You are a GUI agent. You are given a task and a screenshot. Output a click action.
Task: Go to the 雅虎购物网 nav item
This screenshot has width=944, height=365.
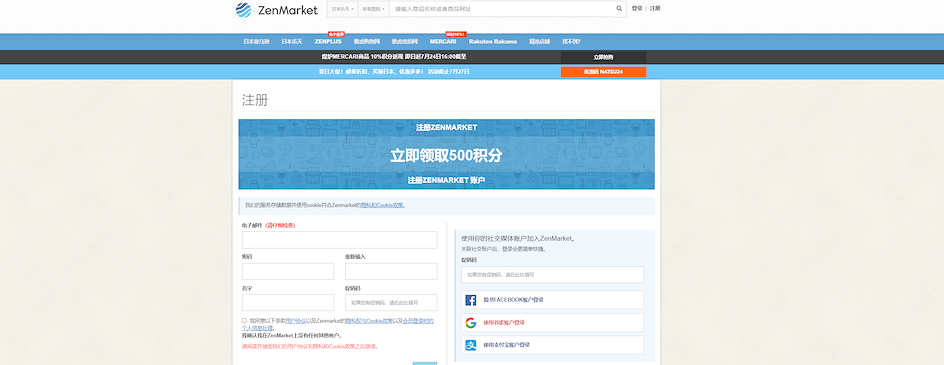click(367, 42)
